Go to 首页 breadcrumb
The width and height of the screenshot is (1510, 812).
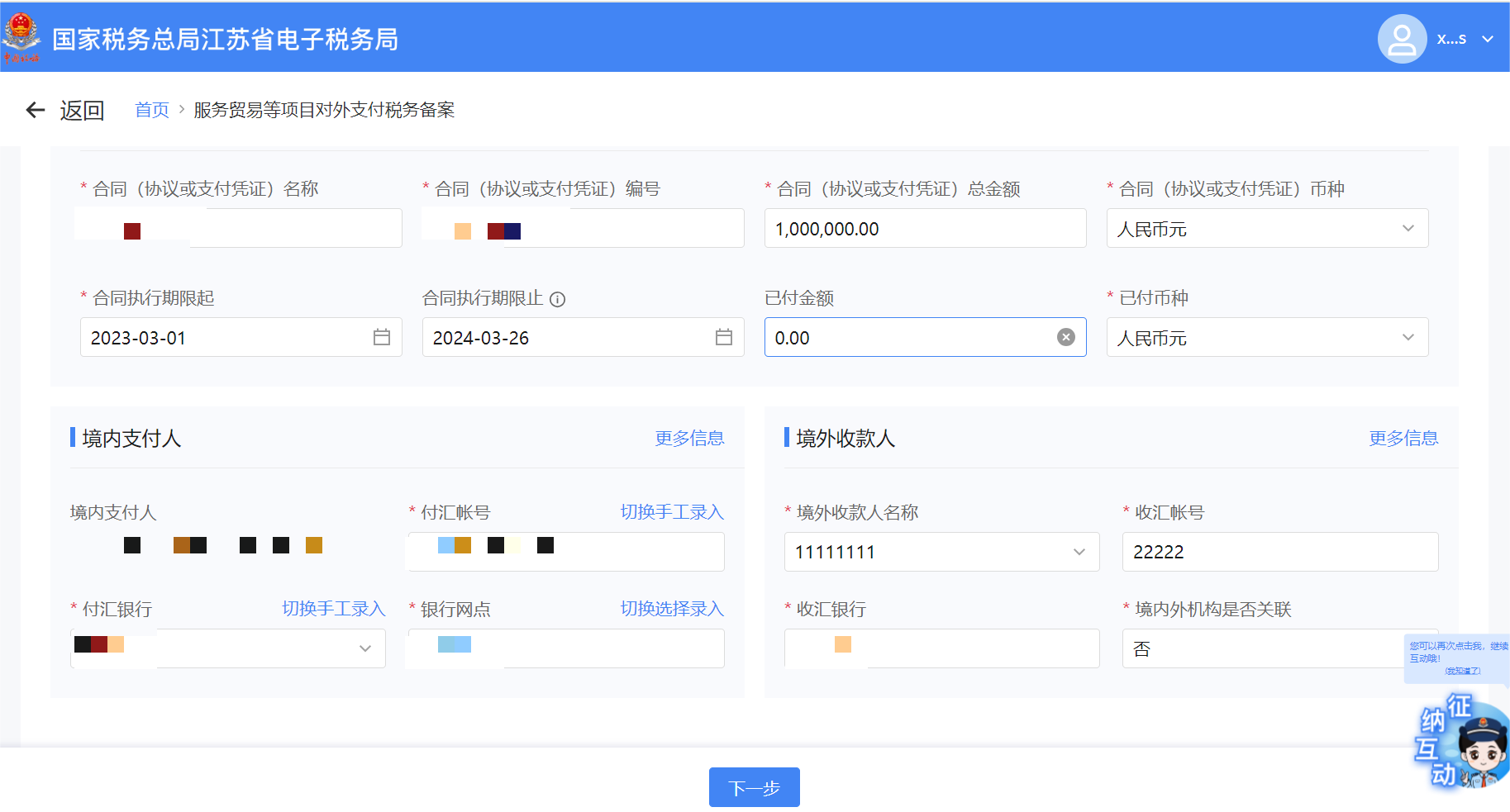pos(152,110)
